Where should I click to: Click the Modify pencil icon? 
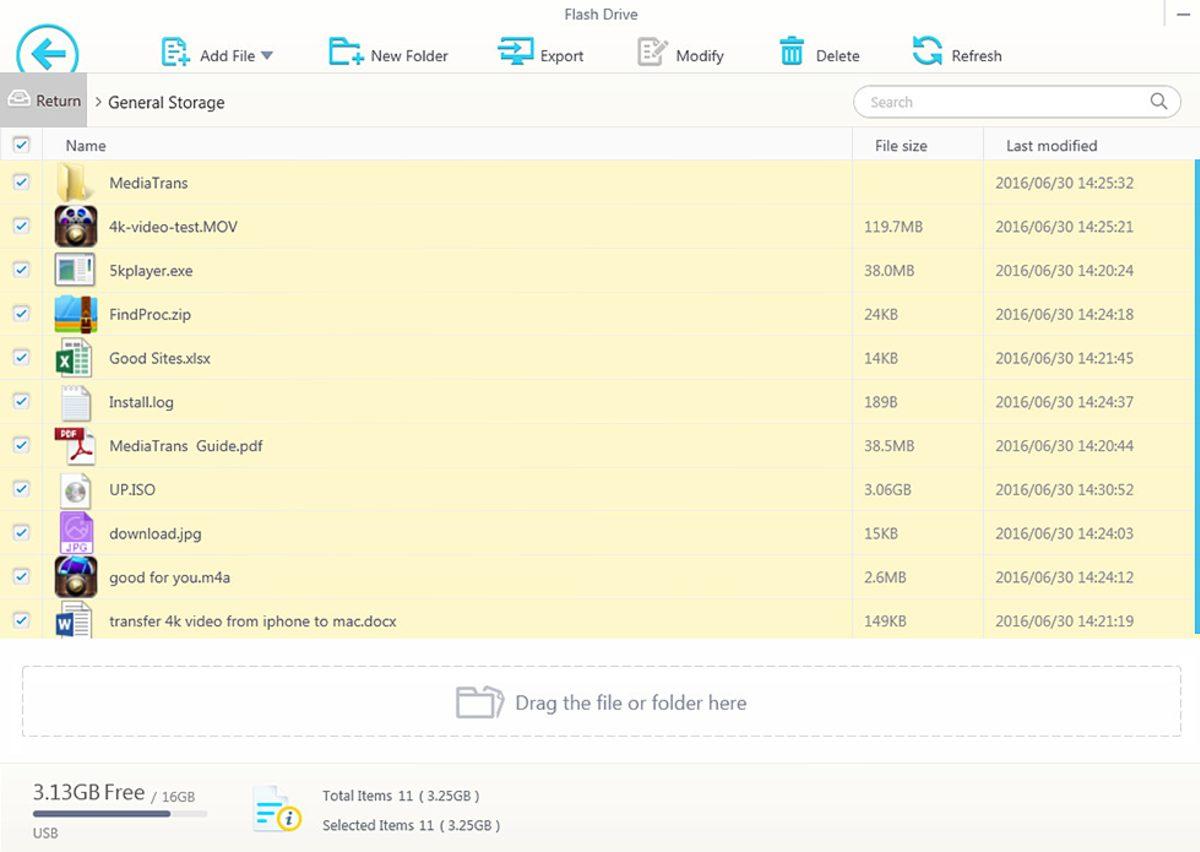click(x=652, y=52)
